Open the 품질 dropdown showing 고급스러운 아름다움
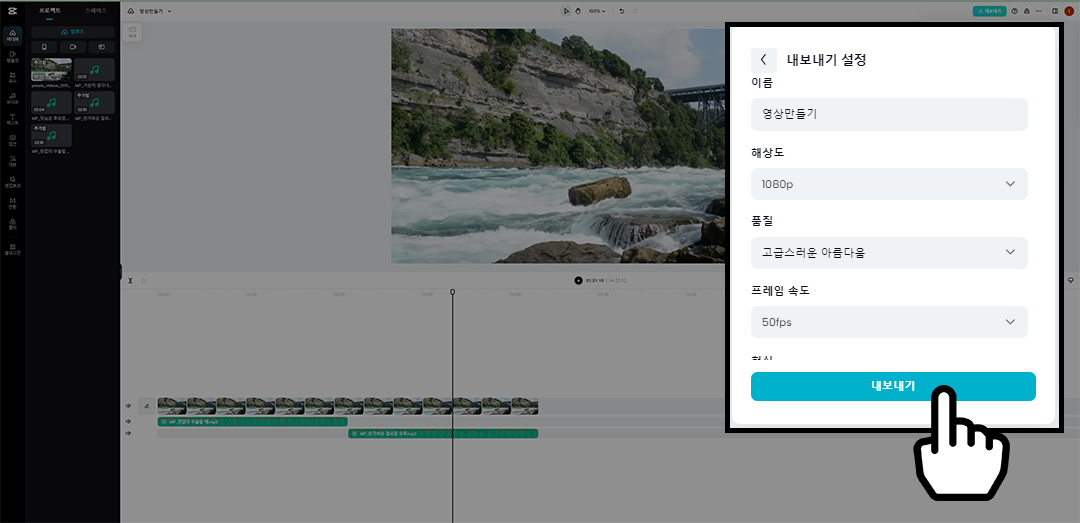The width and height of the screenshot is (1080, 523). click(x=889, y=253)
